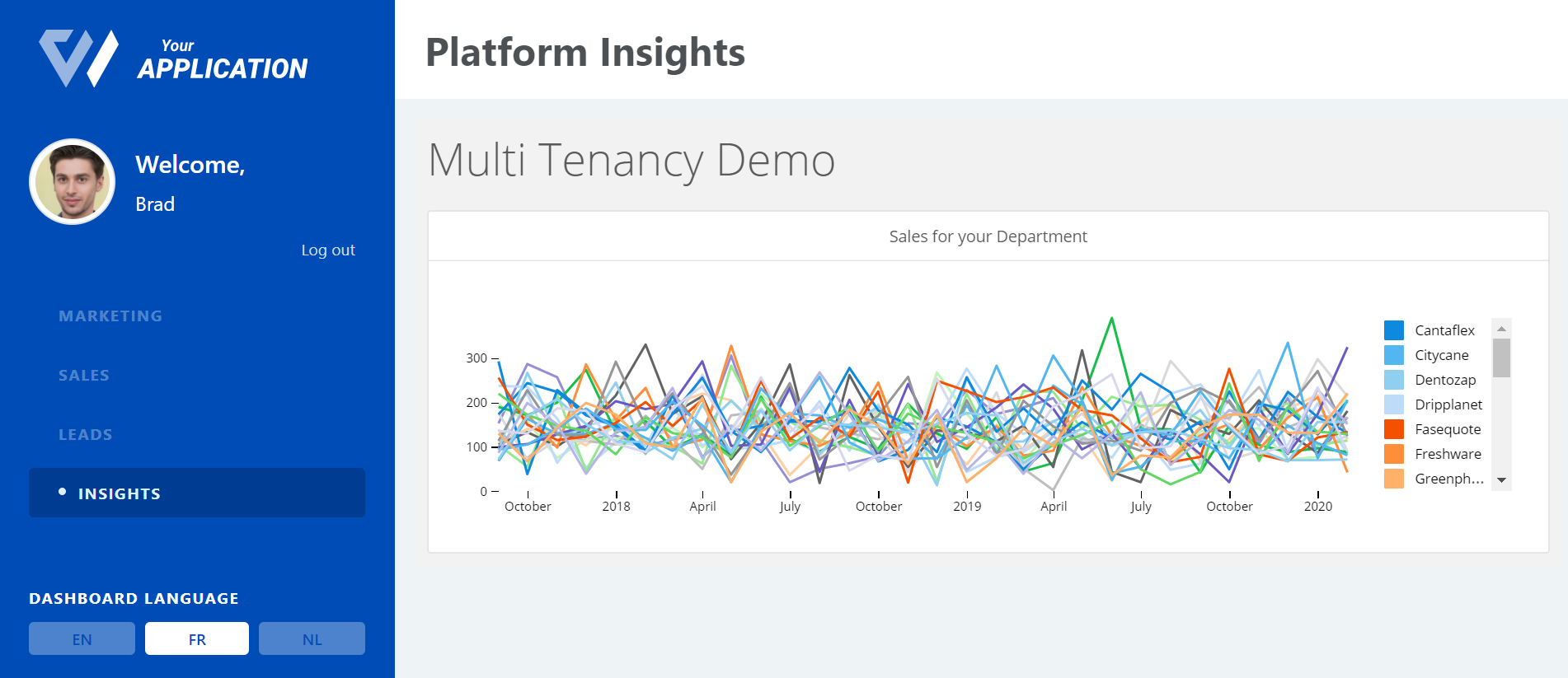Select FR dashboard language
The height and width of the screenshot is (678, 1568).
click(197, 638)
